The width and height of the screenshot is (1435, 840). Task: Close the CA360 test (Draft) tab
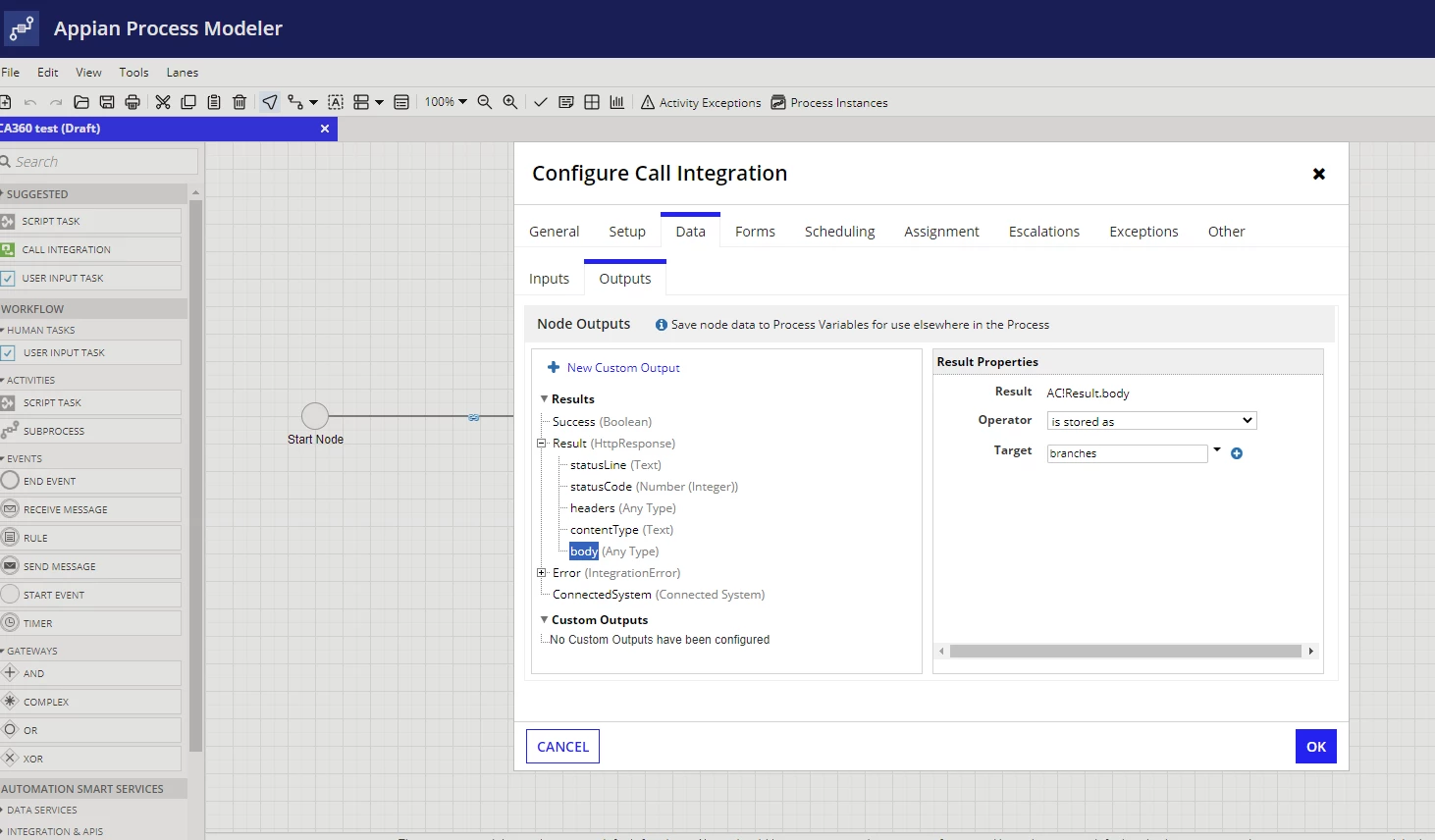325,129
